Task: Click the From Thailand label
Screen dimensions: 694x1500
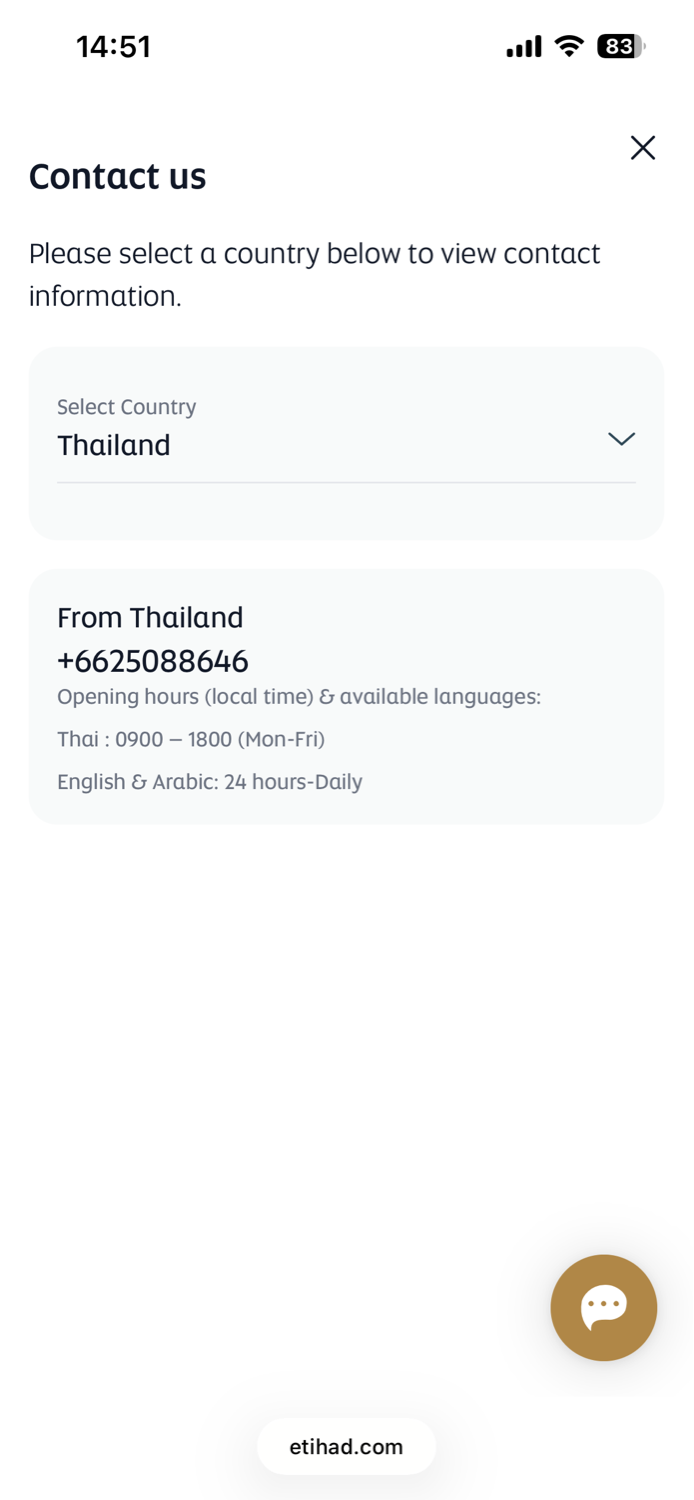Action: [x=150, y=618]
